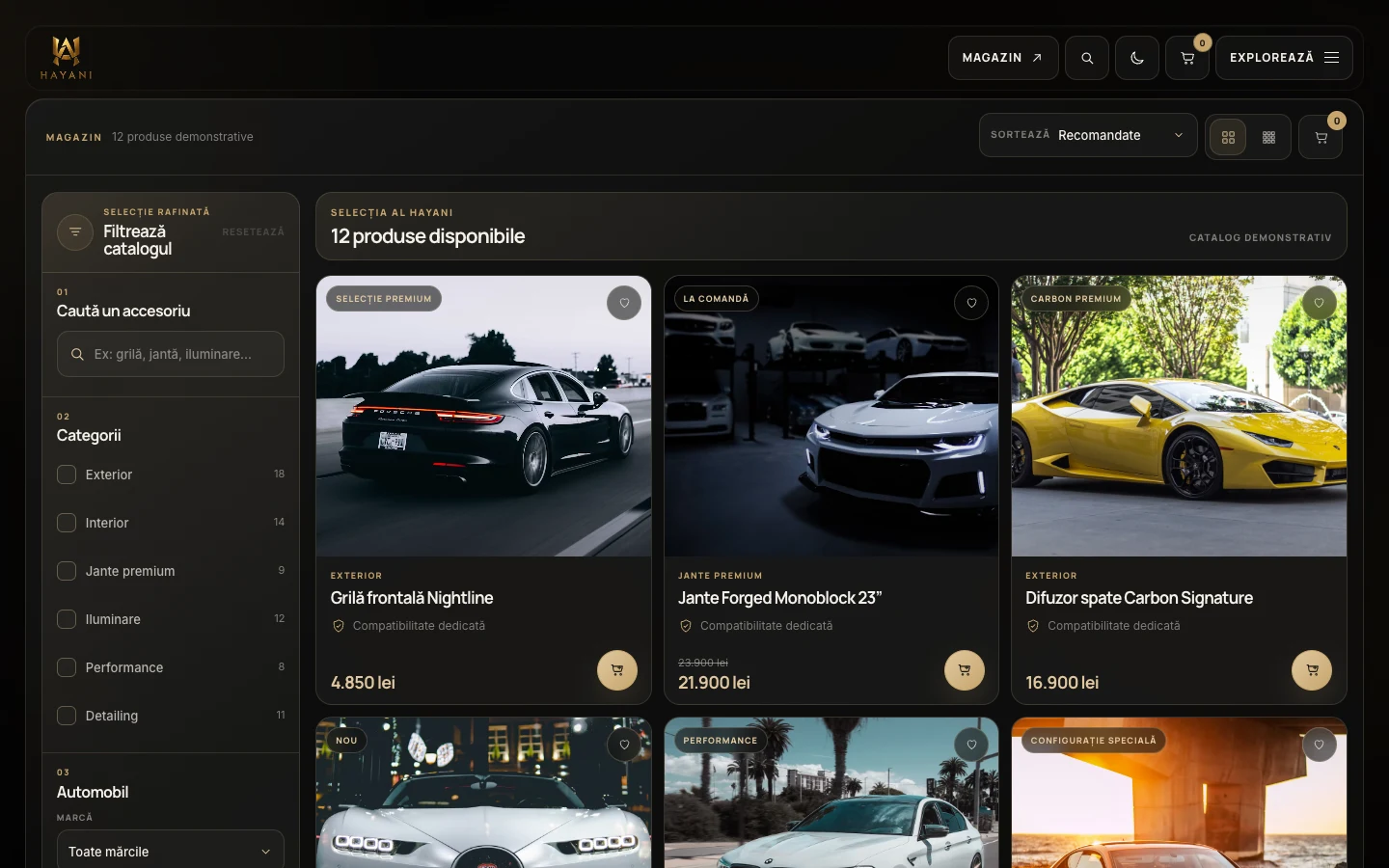This screenshot has width=1389, height=868.
Task: Click Reseteaza to reset filters
Action: click(x=253, y=231)
